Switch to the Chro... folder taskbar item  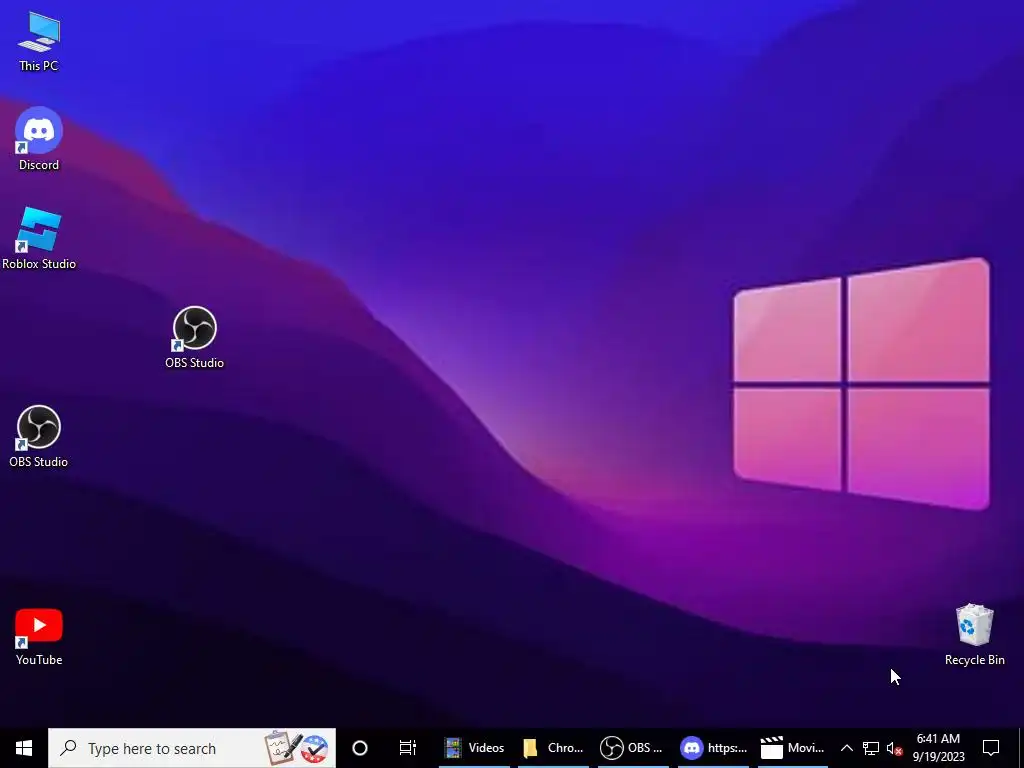554,748
